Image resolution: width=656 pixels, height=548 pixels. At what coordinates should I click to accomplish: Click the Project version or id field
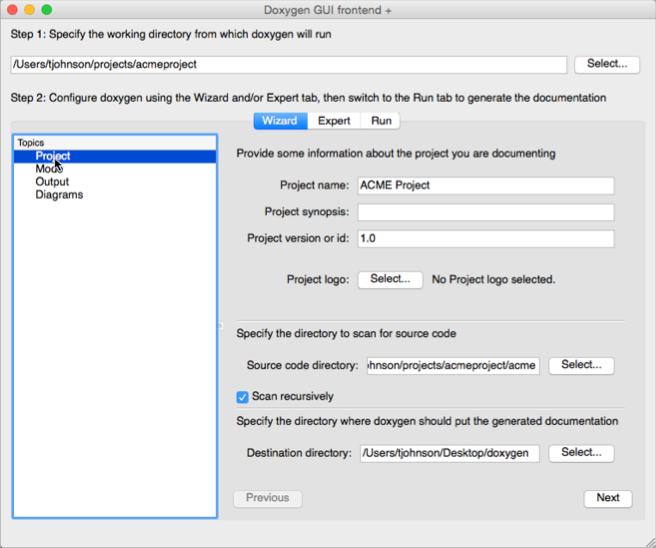pos(485,239)
